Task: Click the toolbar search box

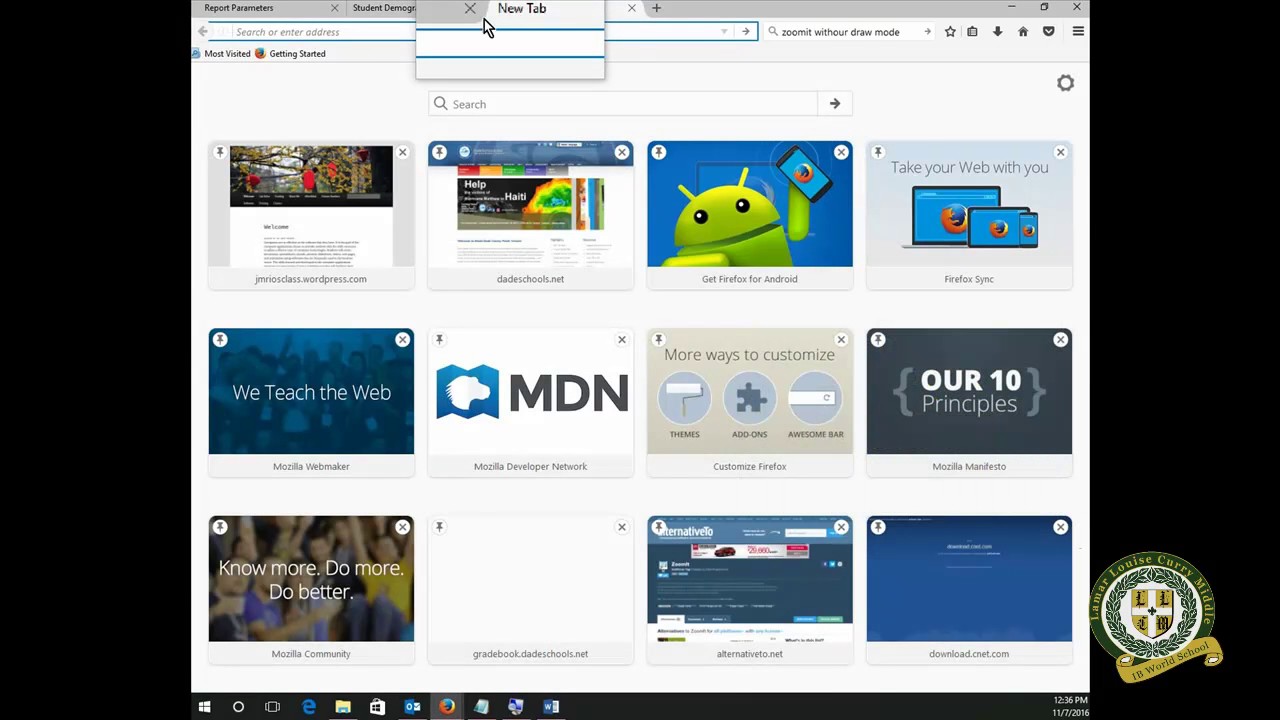Action: (850, 32)
